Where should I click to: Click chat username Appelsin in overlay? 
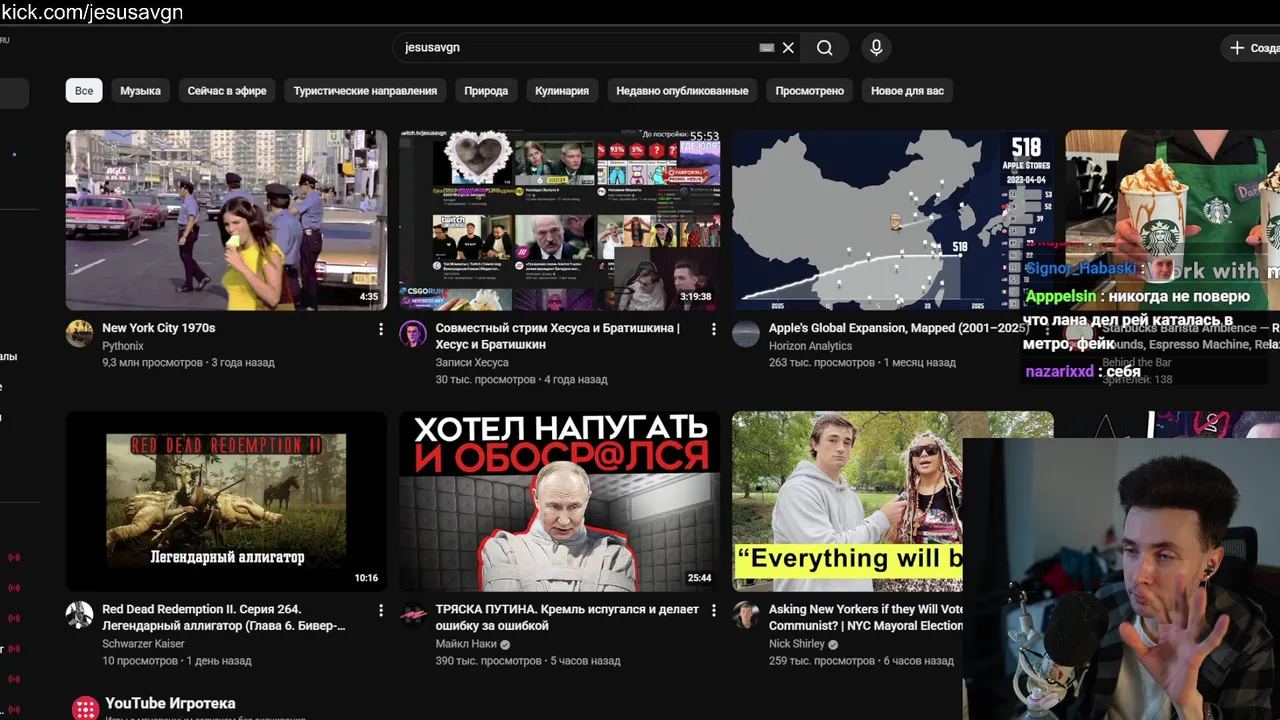click(x=1061, y=297)
